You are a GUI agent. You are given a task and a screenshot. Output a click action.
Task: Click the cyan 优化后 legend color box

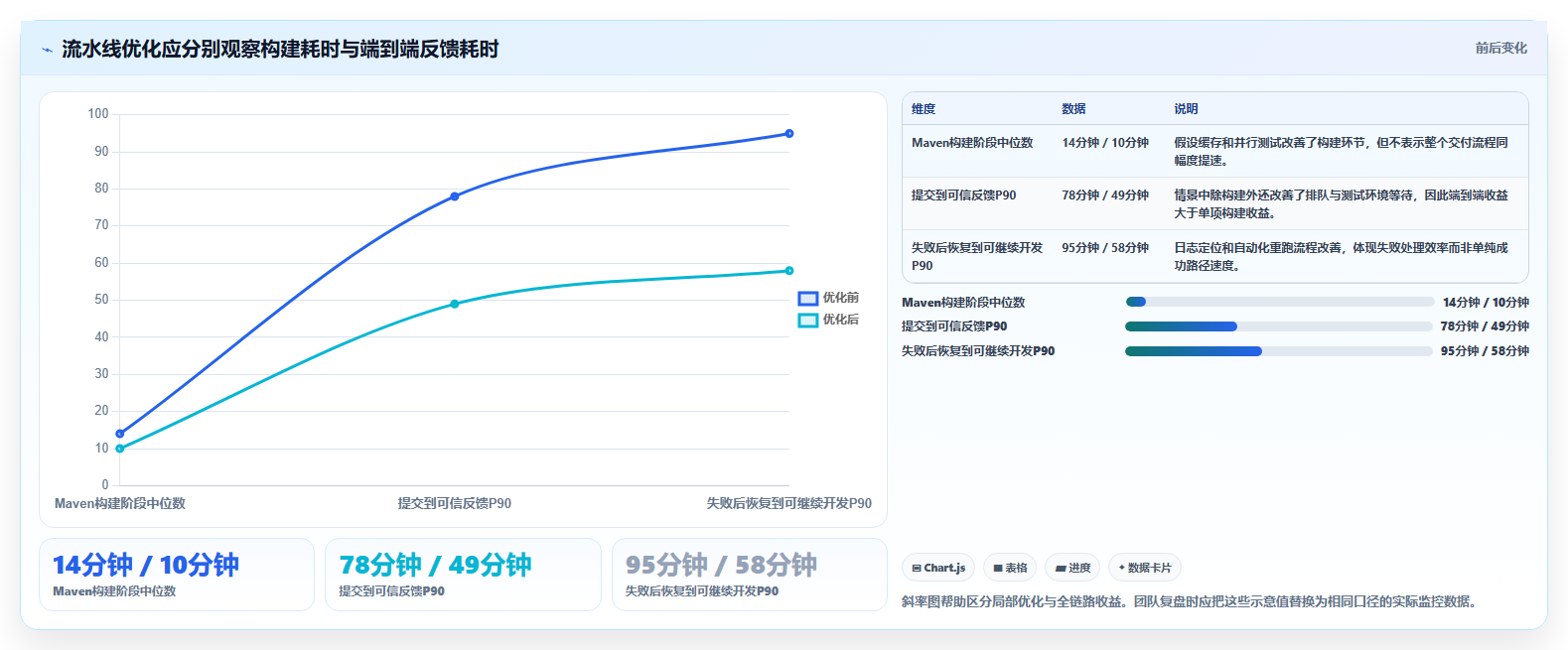(808, 320)
